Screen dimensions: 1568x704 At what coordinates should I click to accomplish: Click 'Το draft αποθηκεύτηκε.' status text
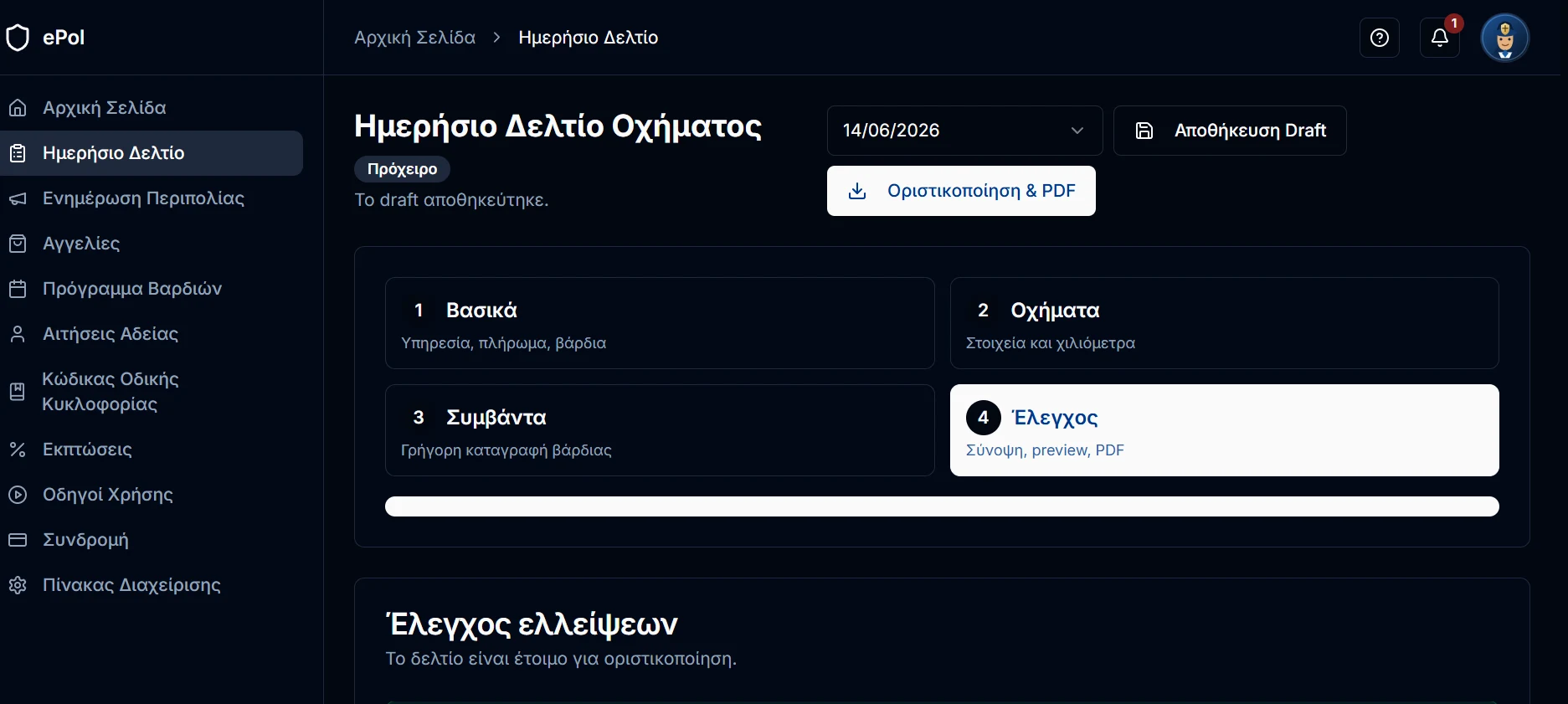tap(451, 200)
